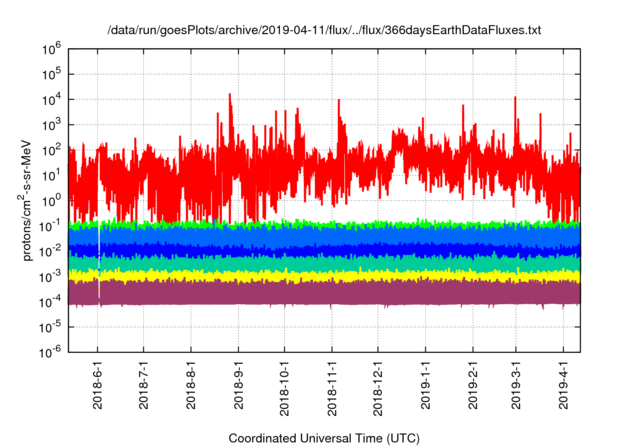Click the 'protons/cm2-s-sr-MeV' y-axis title
Screen dimensions: 640x448
tap(26, 200)
